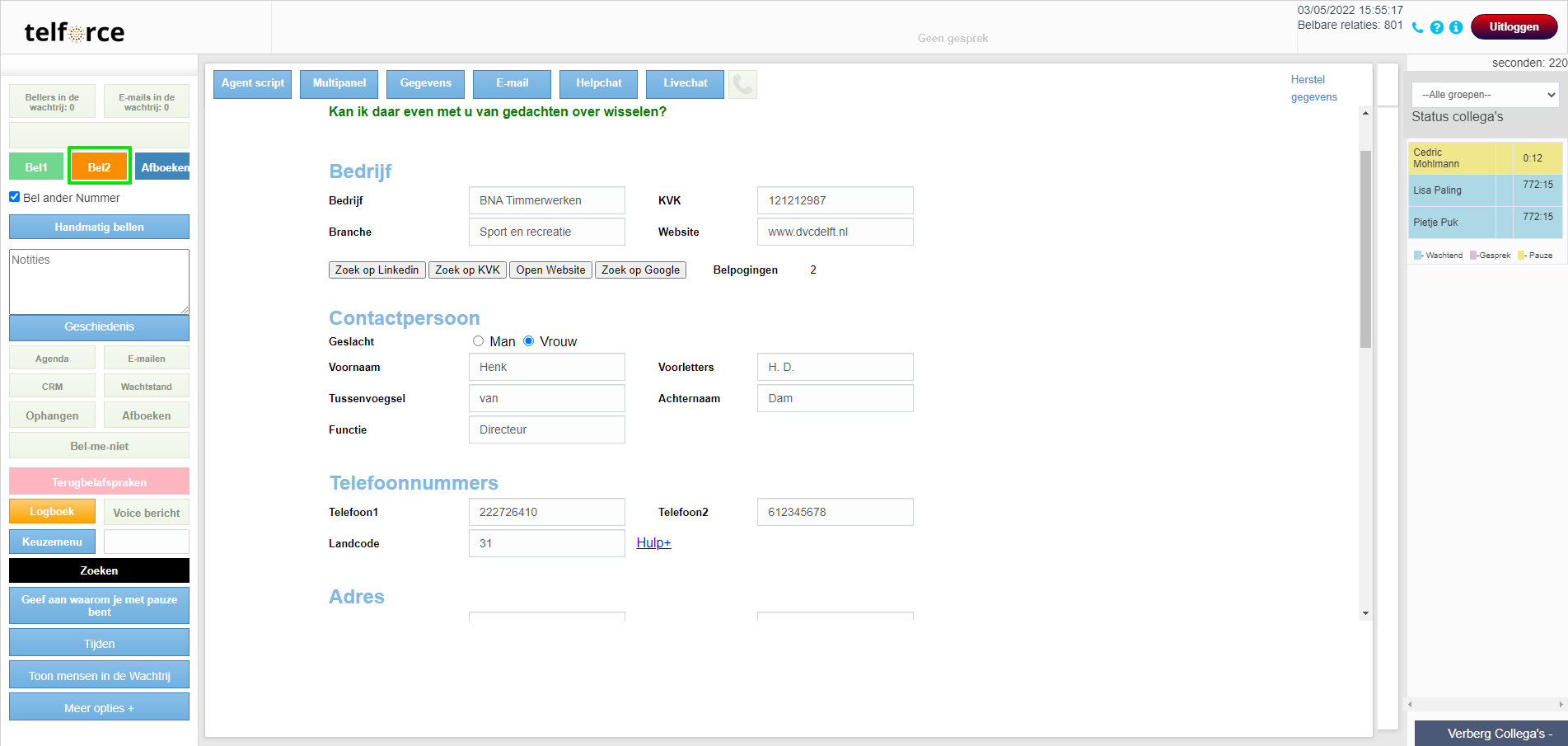
Task: Click the Herstel gegevens link
Action: [x=1313, y=88]
